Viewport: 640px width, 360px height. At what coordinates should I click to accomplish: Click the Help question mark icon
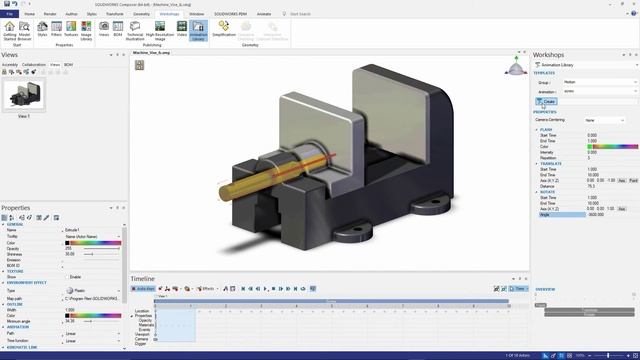click(x=634, y=13)
